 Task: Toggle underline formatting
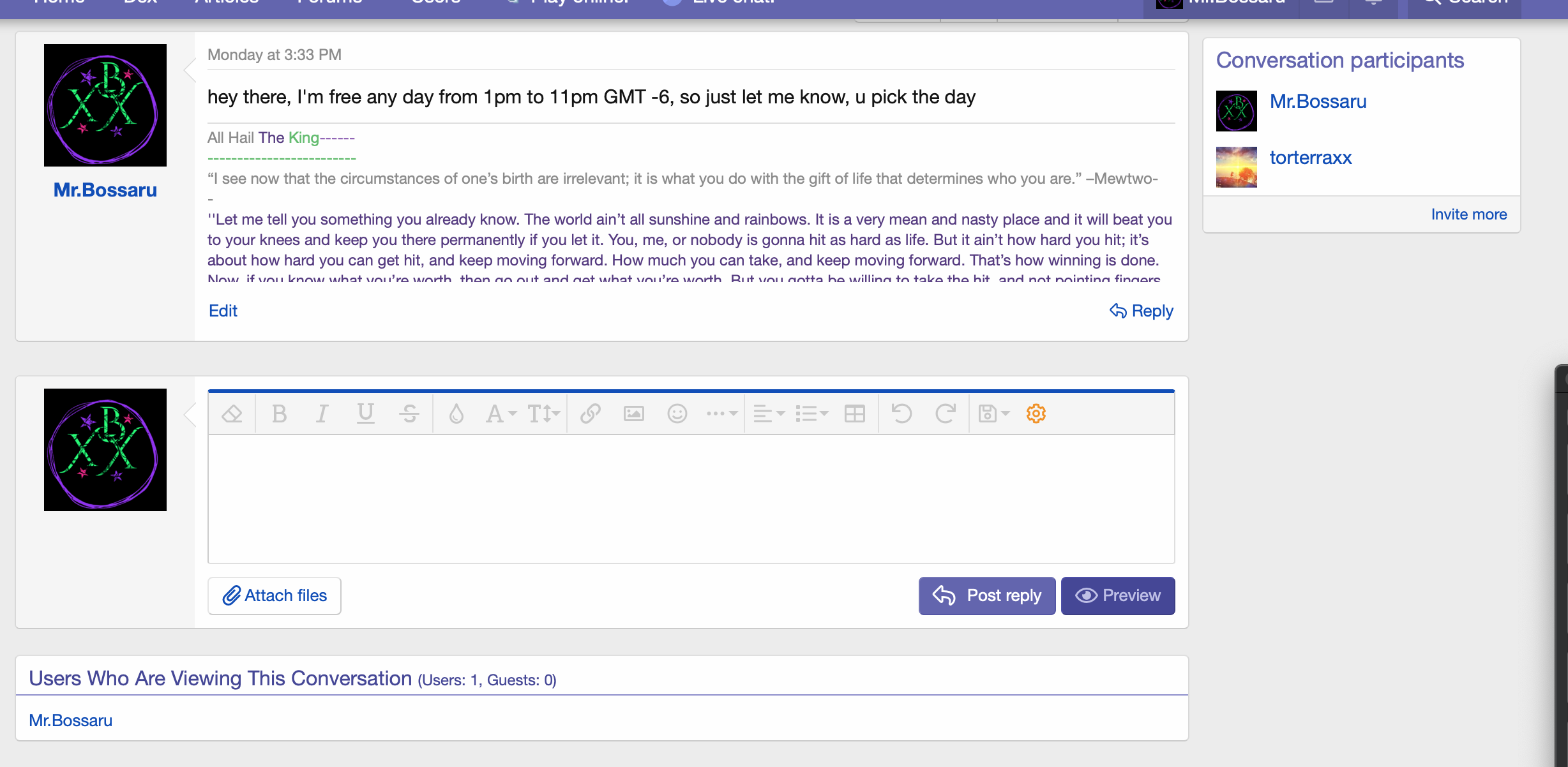click(365, 414)
